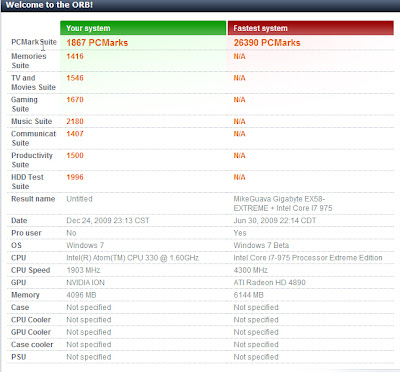400x372 pixels.
Task: Click the 'Untitled' result name
Action: pyautogui.click(x=79, y=199)
